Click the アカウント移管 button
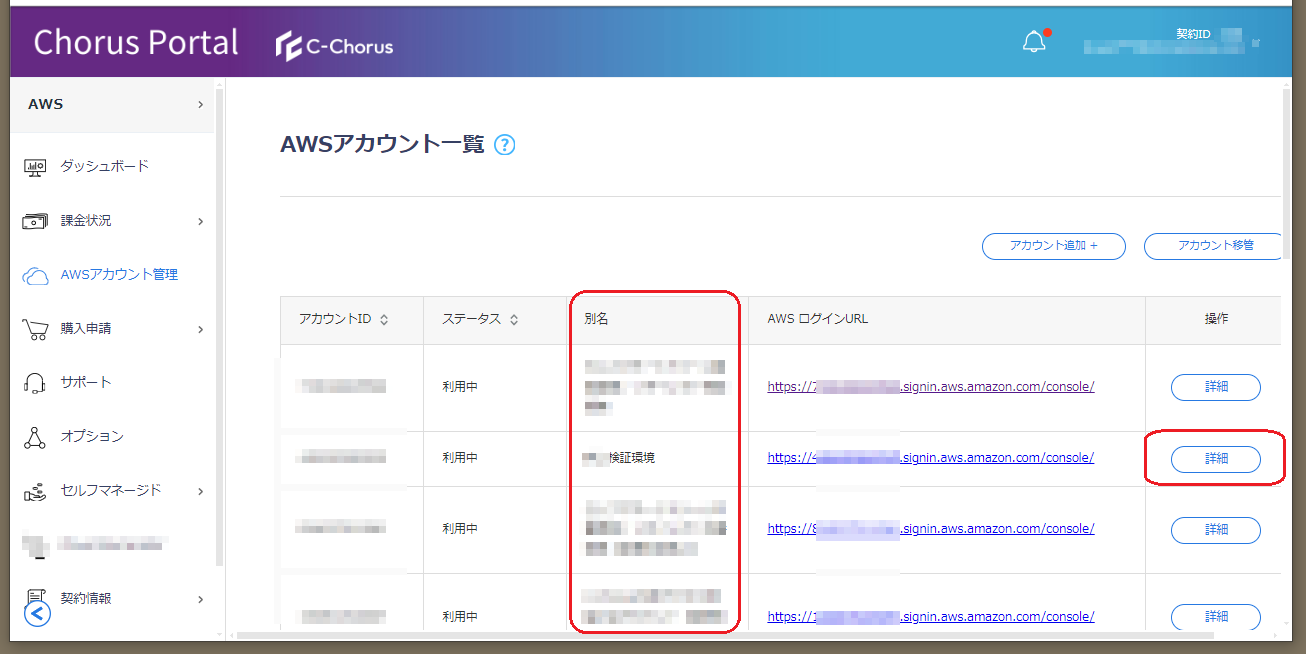The width and height of the screenshot is (1306, 654). 1214,246
